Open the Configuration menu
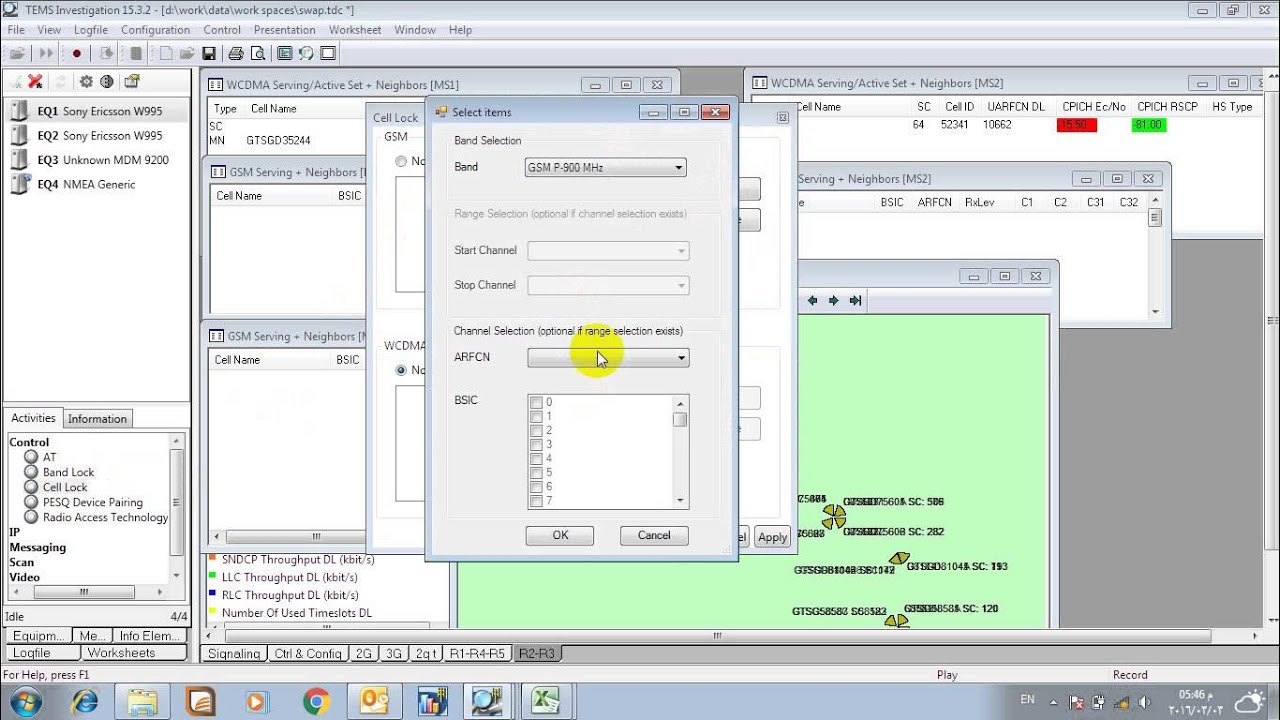This screenshot has height=720, width=1280. (155, 30)
